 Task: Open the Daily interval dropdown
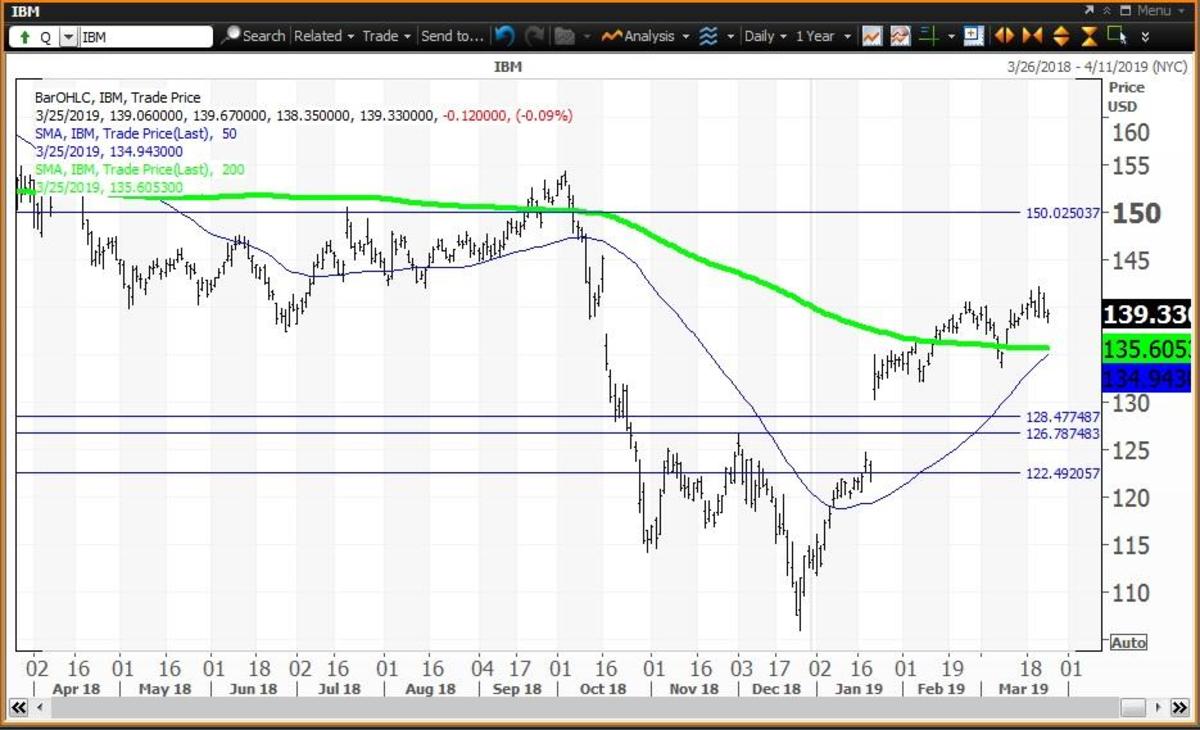click(x=766, y=36)
